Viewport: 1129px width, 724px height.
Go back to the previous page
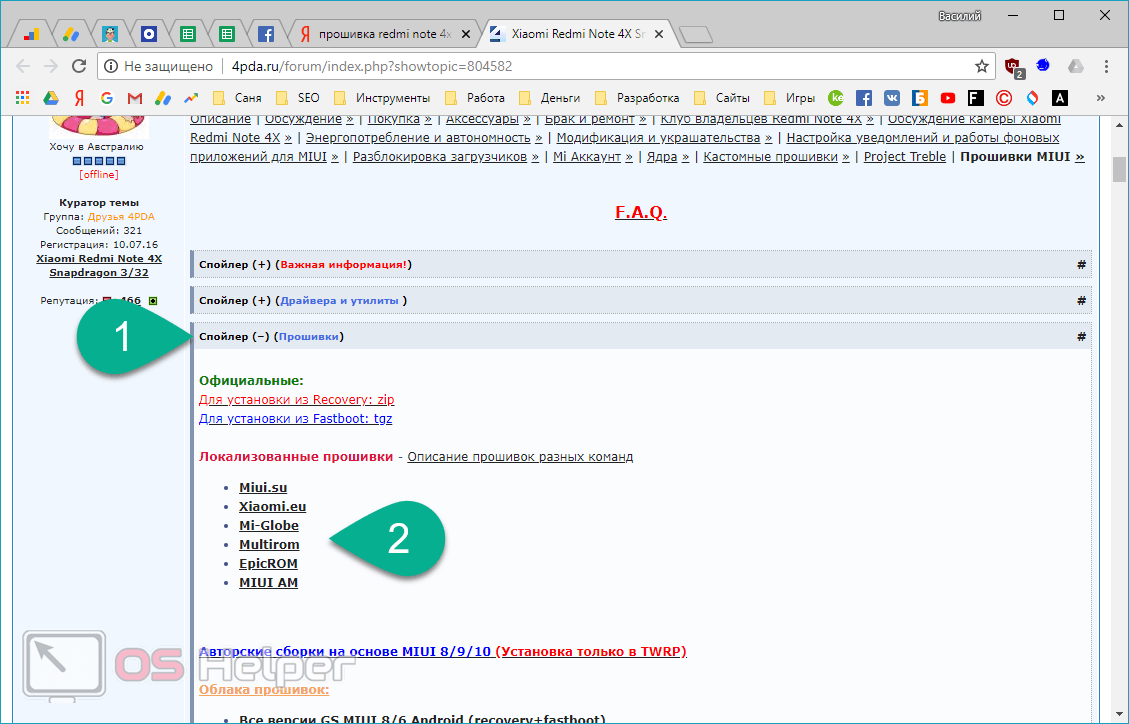pos(23,66)
